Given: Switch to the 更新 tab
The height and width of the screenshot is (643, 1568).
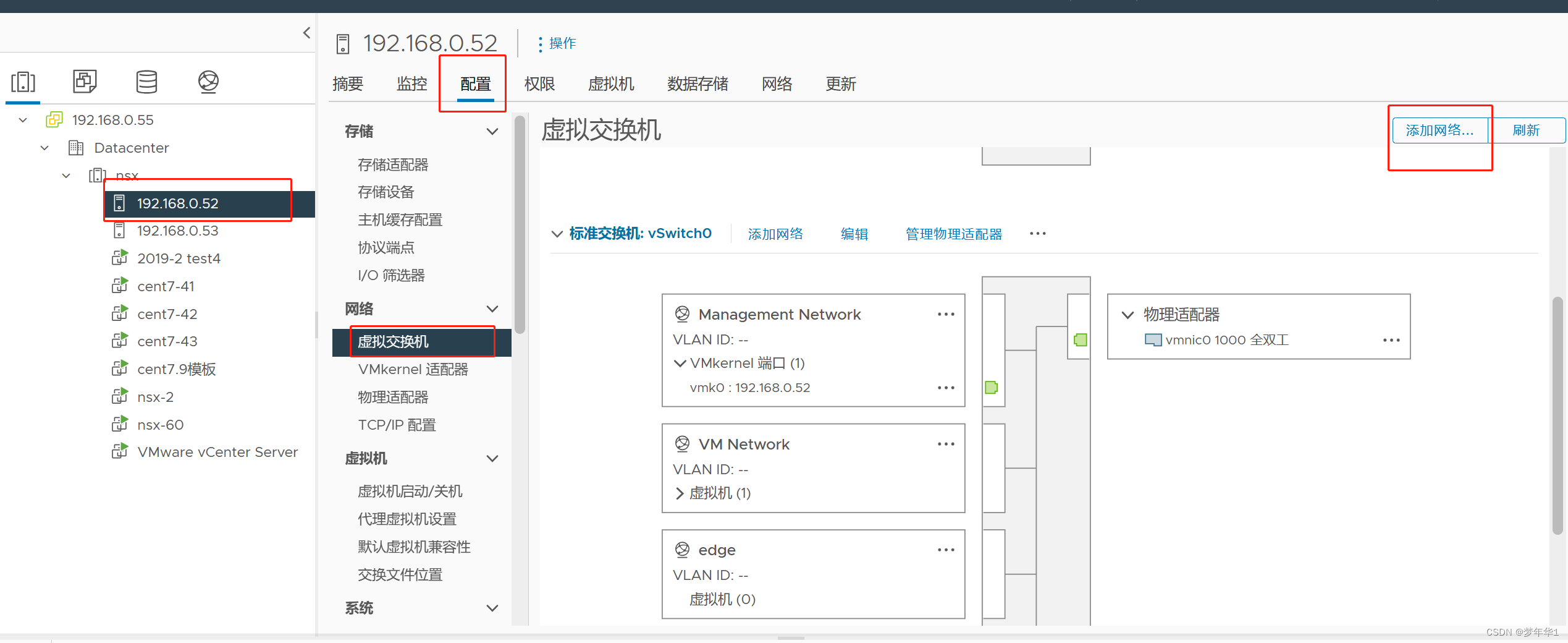Looking at the screenshot, I should 841,84.
